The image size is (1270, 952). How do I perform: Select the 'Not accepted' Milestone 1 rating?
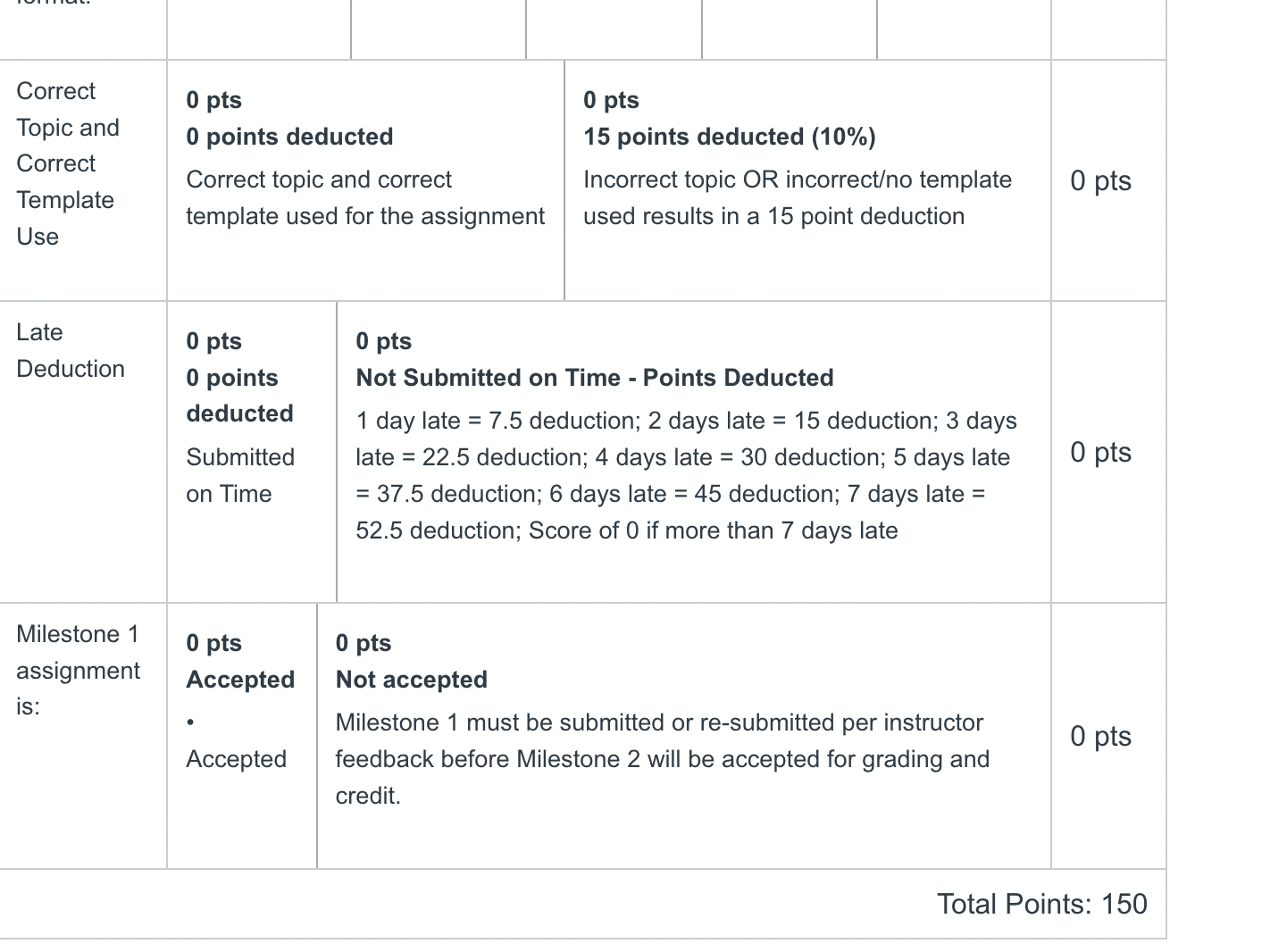684,736
